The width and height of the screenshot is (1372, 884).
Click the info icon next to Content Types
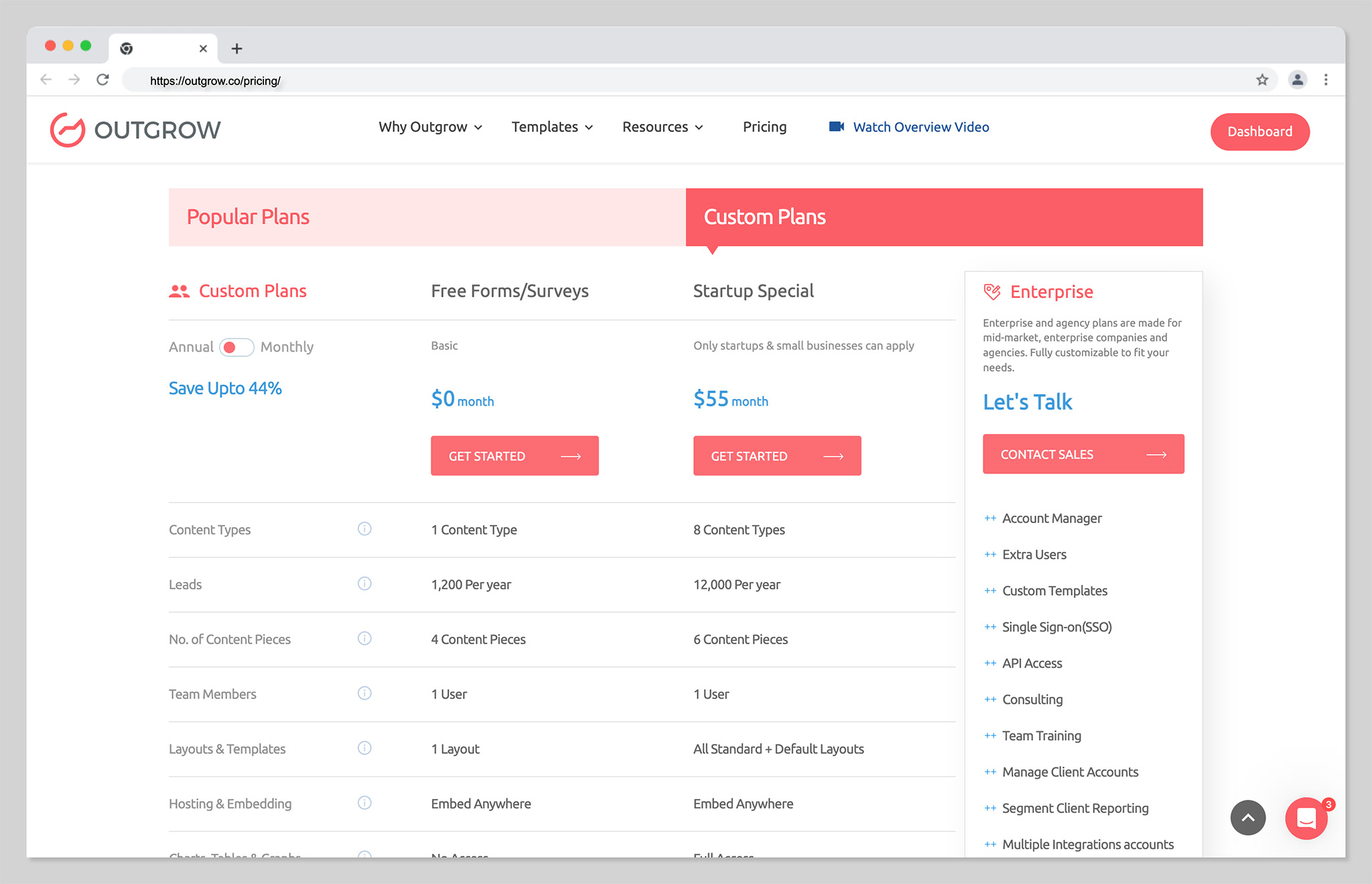click(x=364, y=529)
